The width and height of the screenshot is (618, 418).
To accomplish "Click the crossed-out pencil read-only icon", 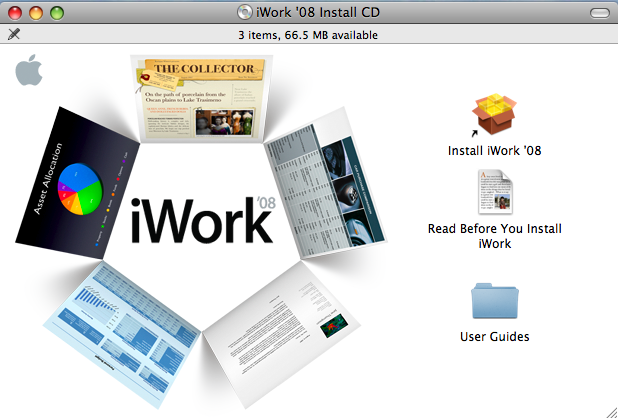I will click(x=14, y=34).
